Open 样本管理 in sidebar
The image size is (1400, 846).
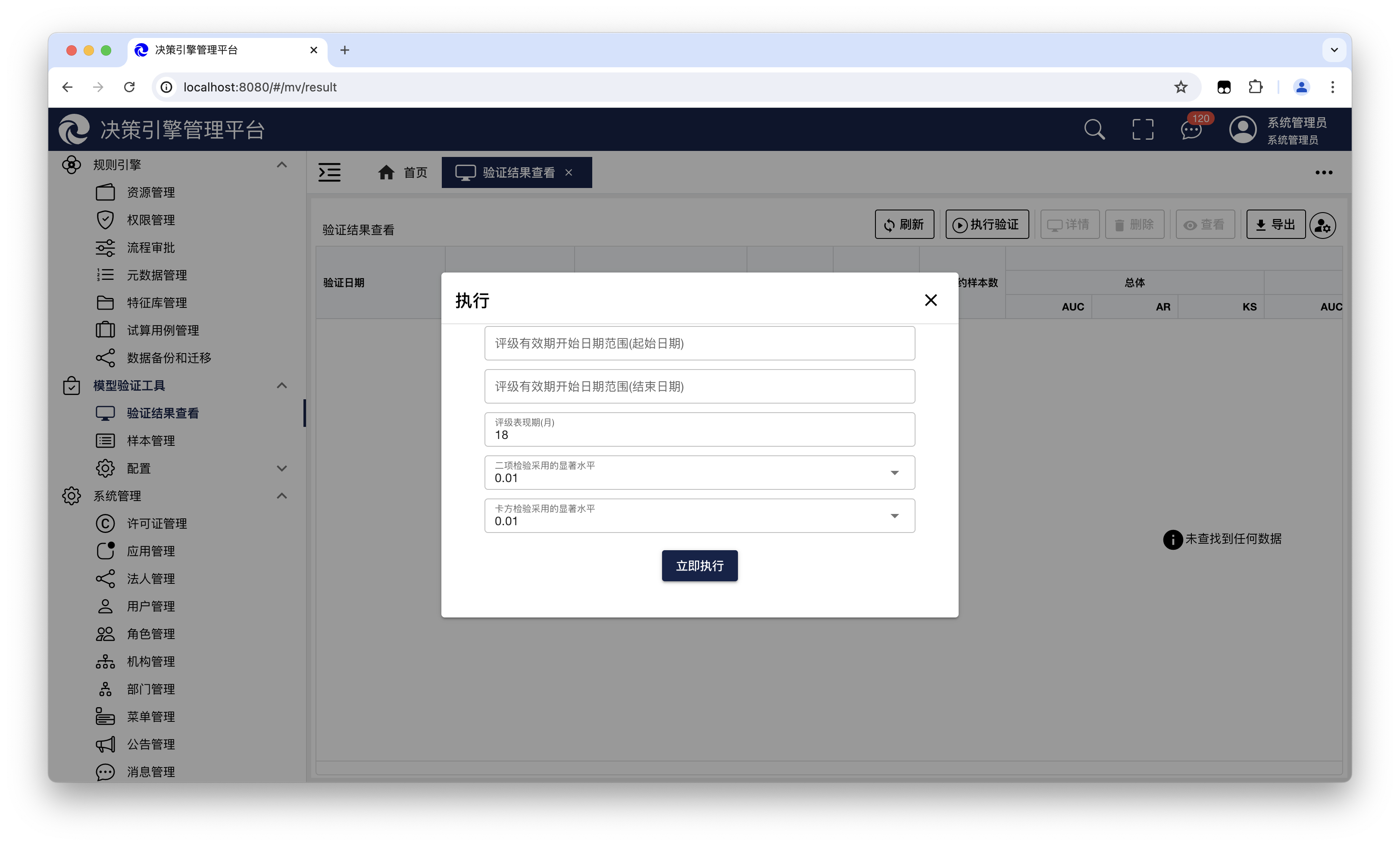[150, 441]
